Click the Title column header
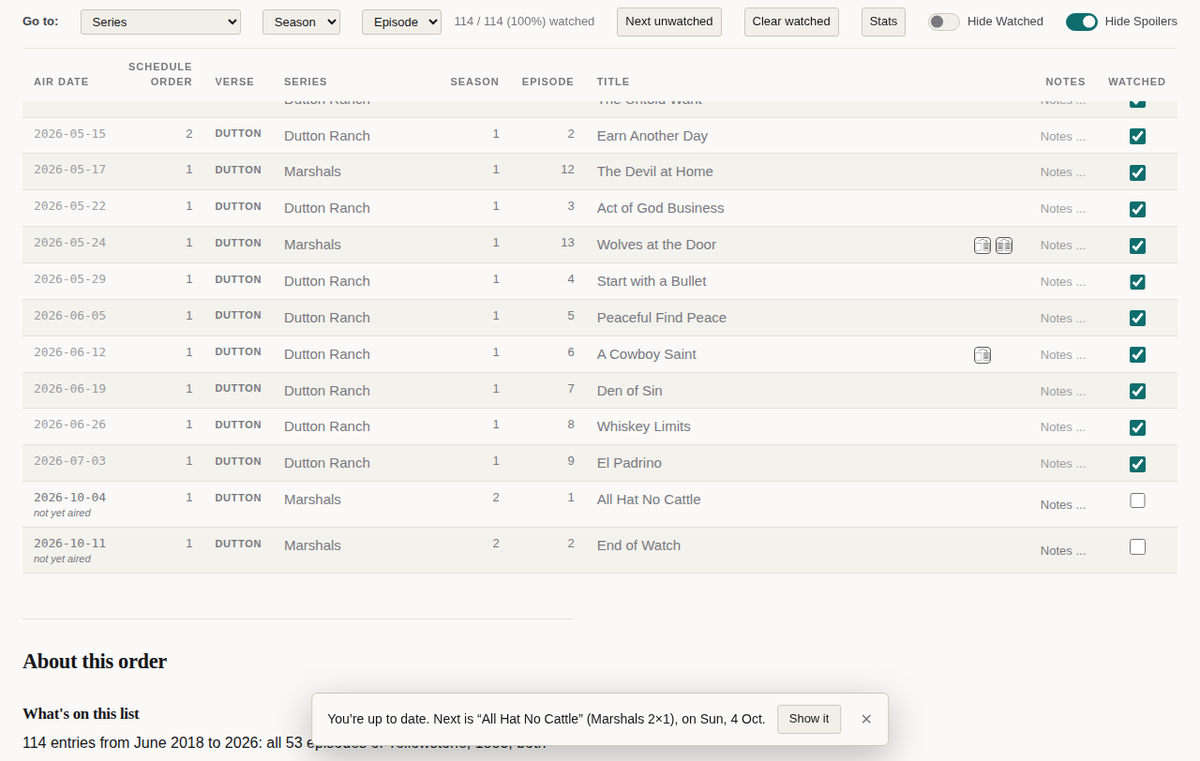 point(613,82)
